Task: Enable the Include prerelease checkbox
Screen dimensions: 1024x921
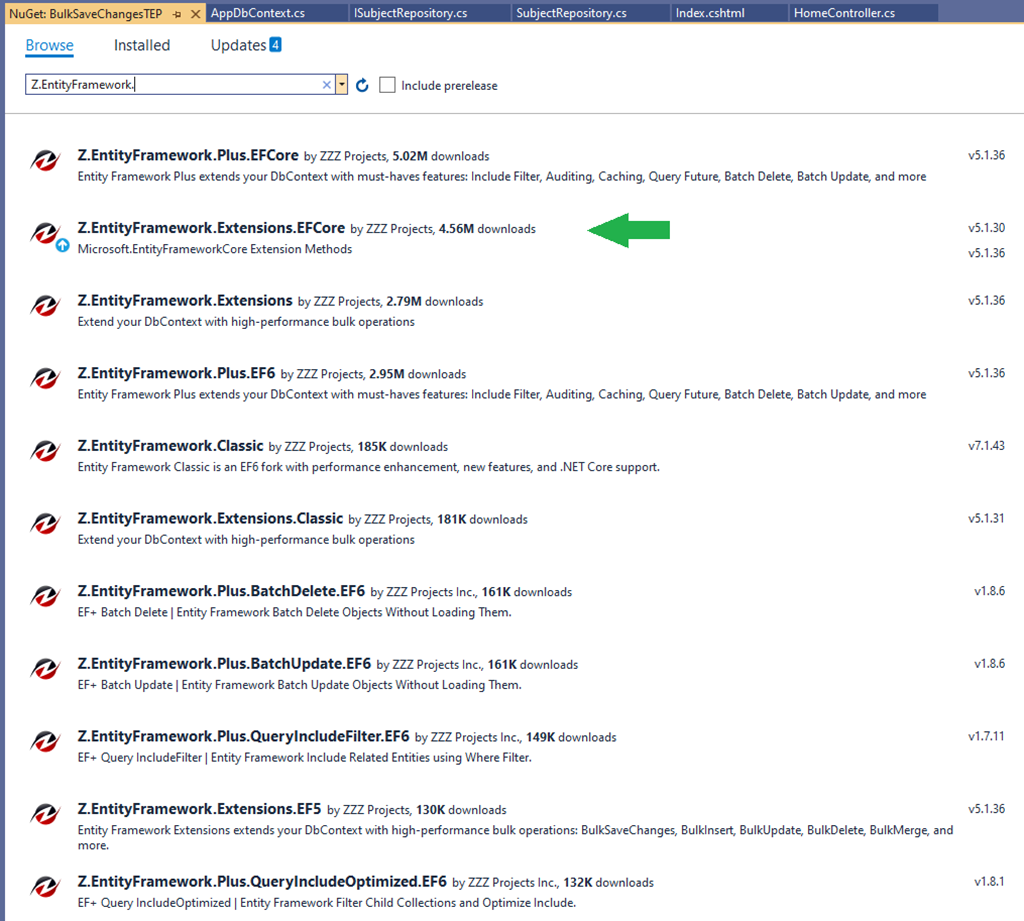Action: (388, 85)
